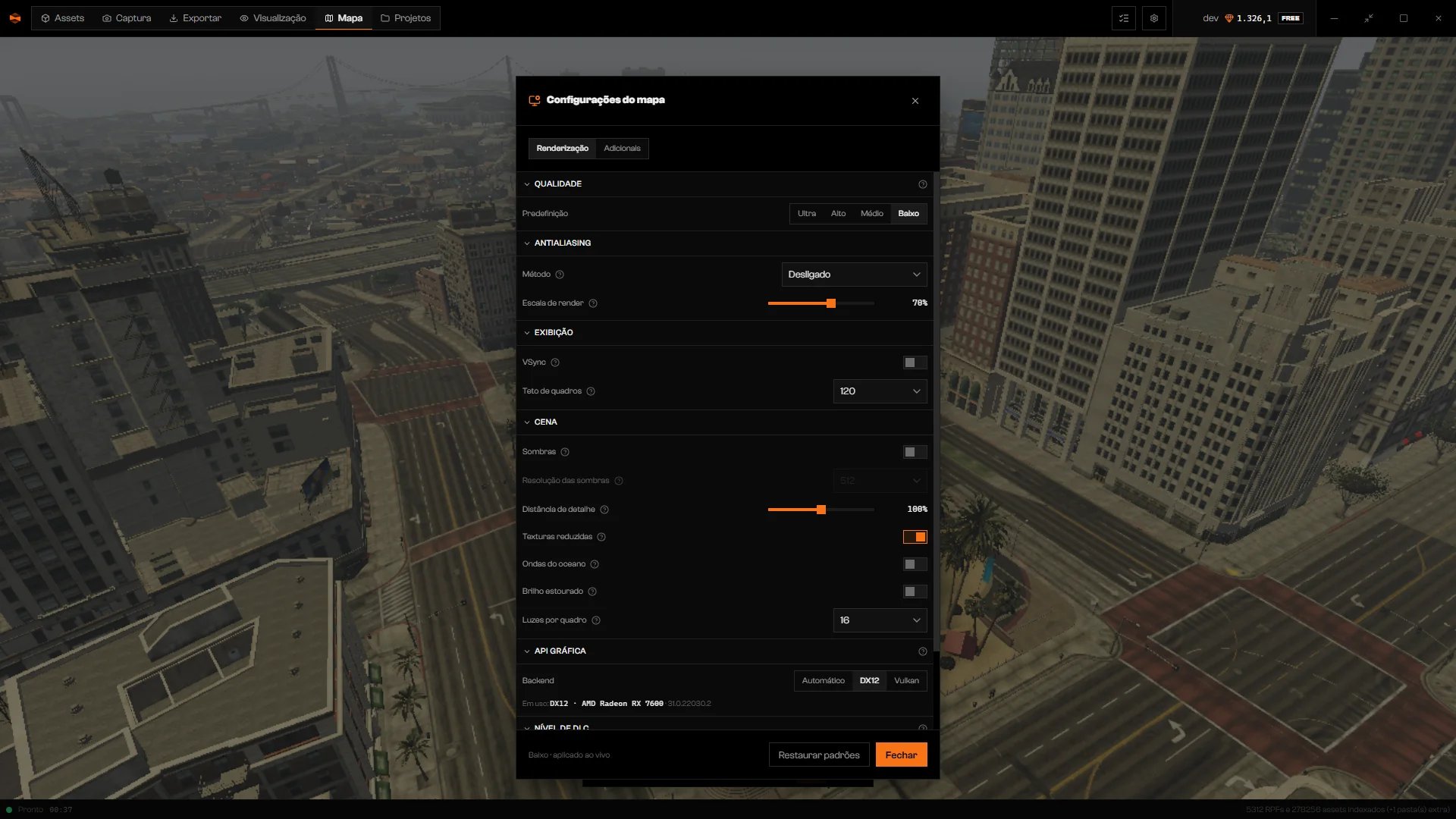Show help icon next to Método

pos(560,275)
